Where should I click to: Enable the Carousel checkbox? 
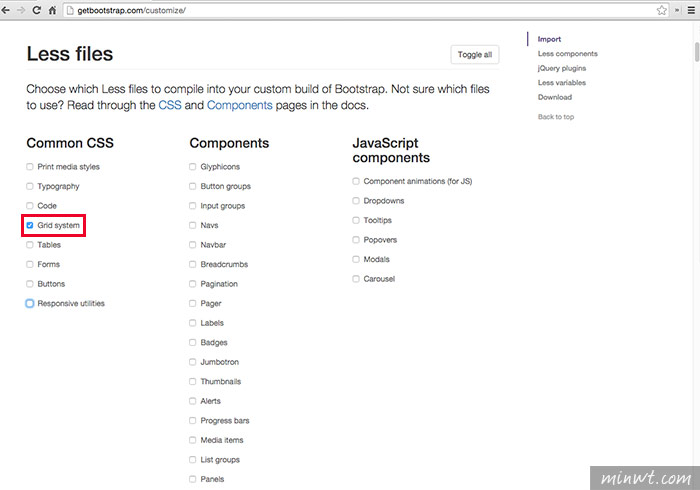[356, 279]
